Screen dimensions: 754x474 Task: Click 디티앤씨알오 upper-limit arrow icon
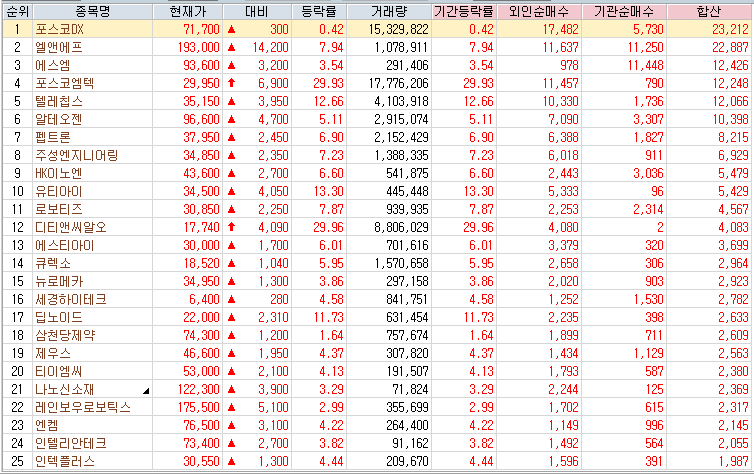click(232, 226)
